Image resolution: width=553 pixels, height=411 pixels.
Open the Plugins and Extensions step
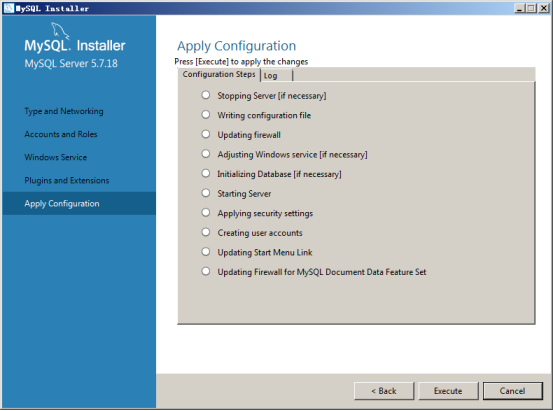pos(67,180)
